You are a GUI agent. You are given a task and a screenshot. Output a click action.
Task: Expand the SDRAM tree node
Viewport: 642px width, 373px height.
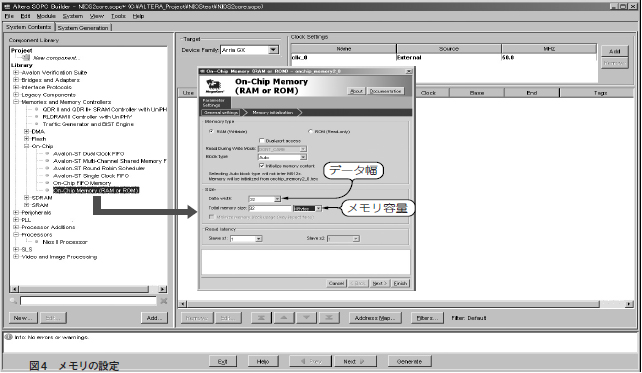[26, 198]
